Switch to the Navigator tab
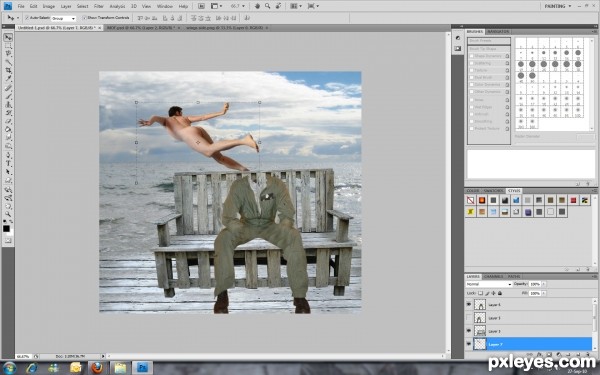 click(x=498, y=32)
